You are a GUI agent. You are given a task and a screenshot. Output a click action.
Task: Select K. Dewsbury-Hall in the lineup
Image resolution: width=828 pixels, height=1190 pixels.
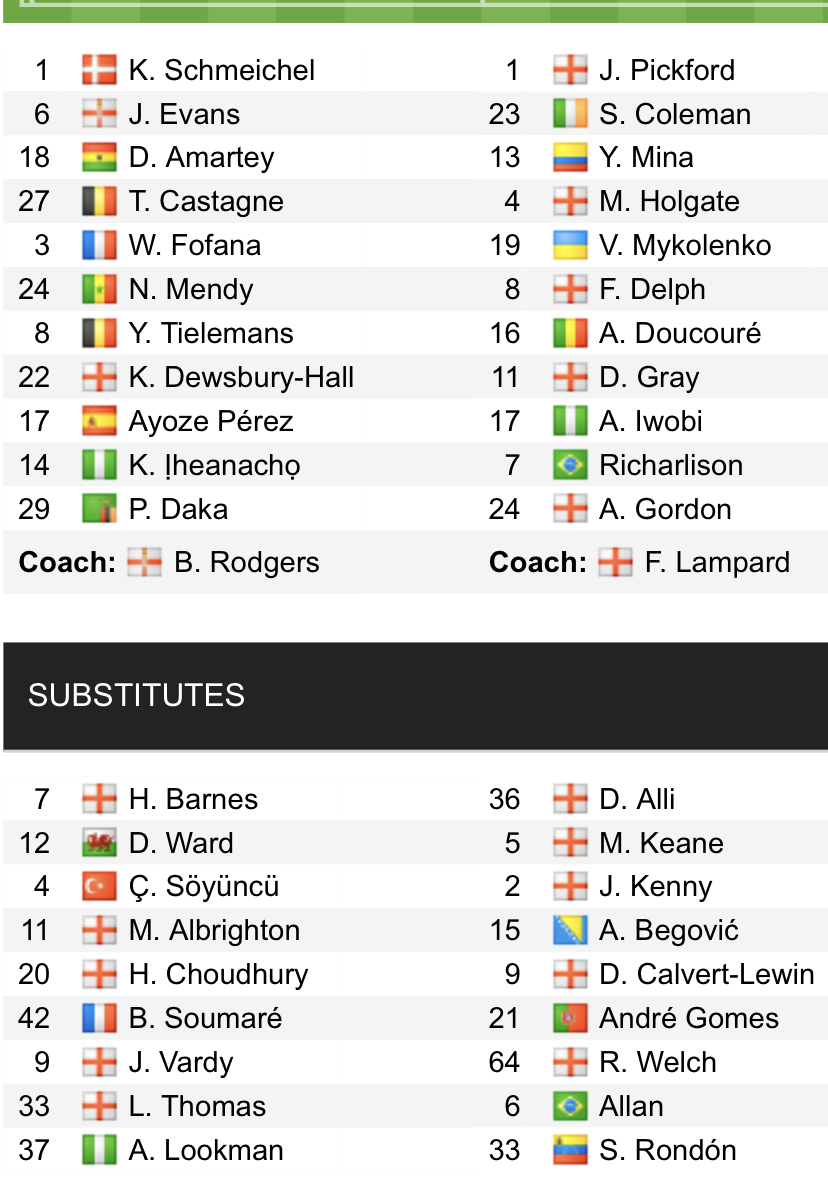(241, 377)
